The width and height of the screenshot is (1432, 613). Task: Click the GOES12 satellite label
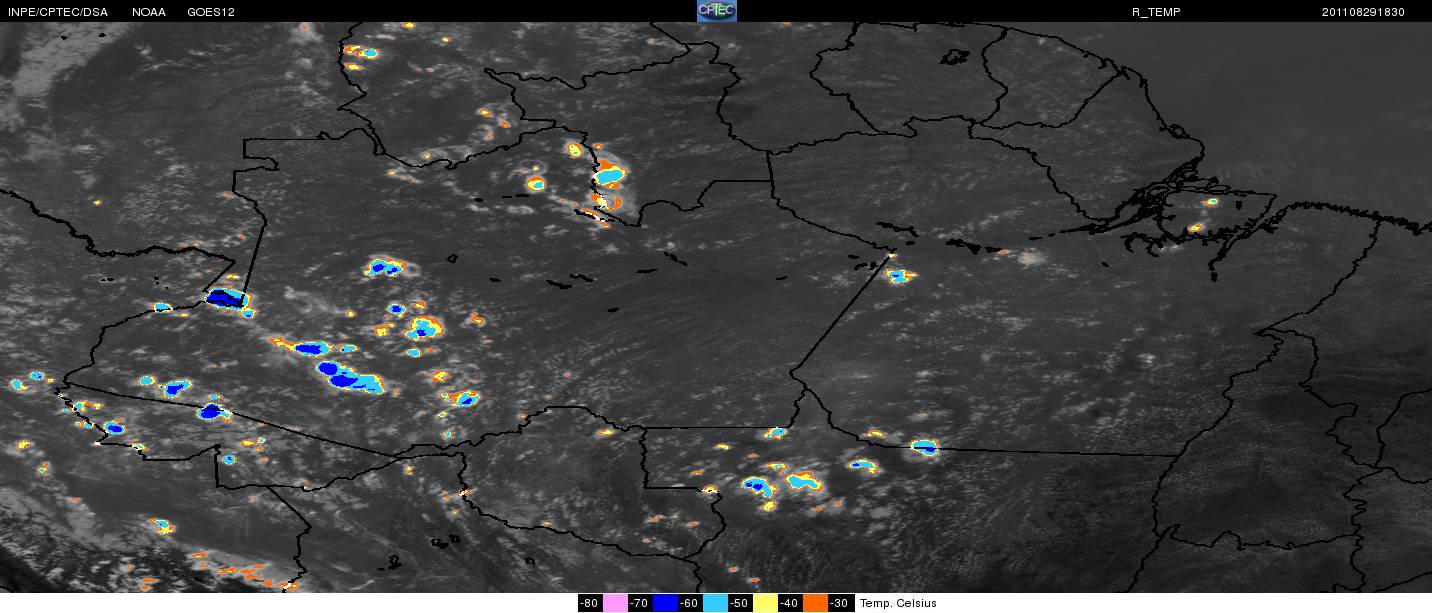point(210,11)
